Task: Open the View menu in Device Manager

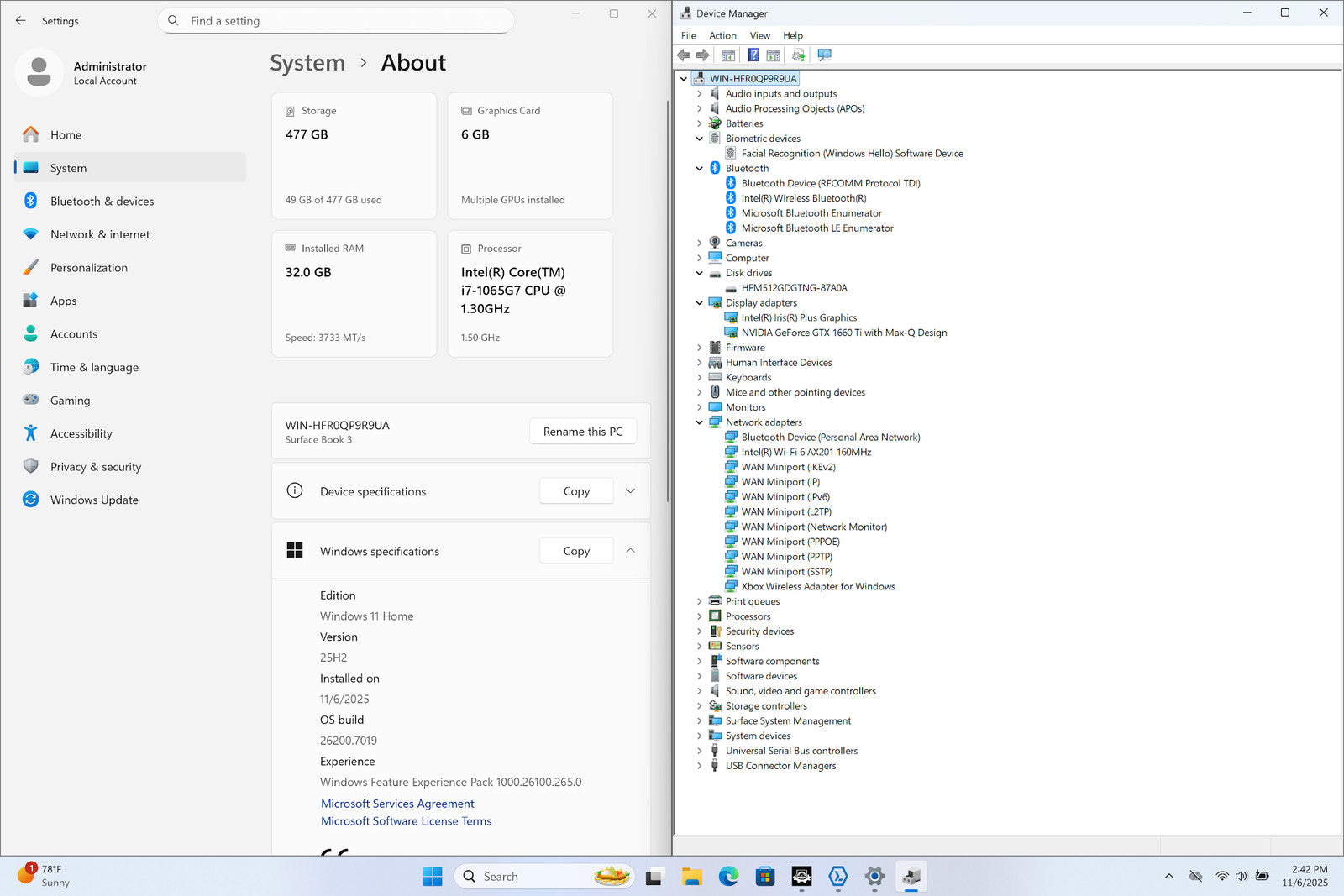Action: [759, 35]
